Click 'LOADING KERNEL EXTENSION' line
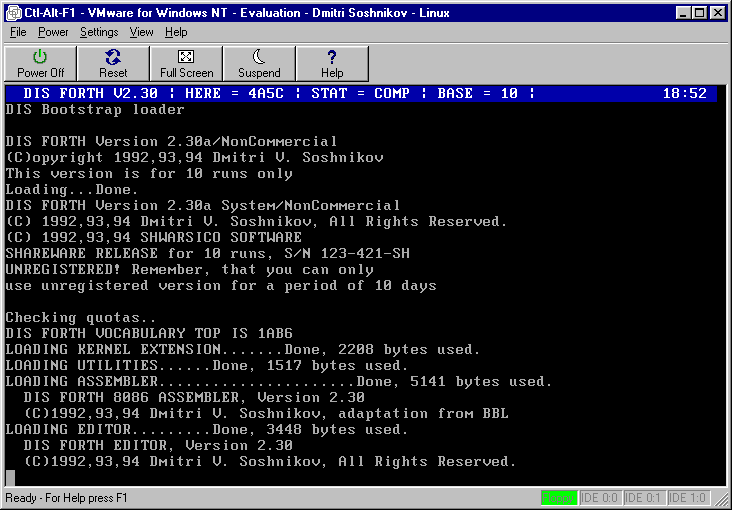The height and width of the screenshot is (510, 732). 243,349
